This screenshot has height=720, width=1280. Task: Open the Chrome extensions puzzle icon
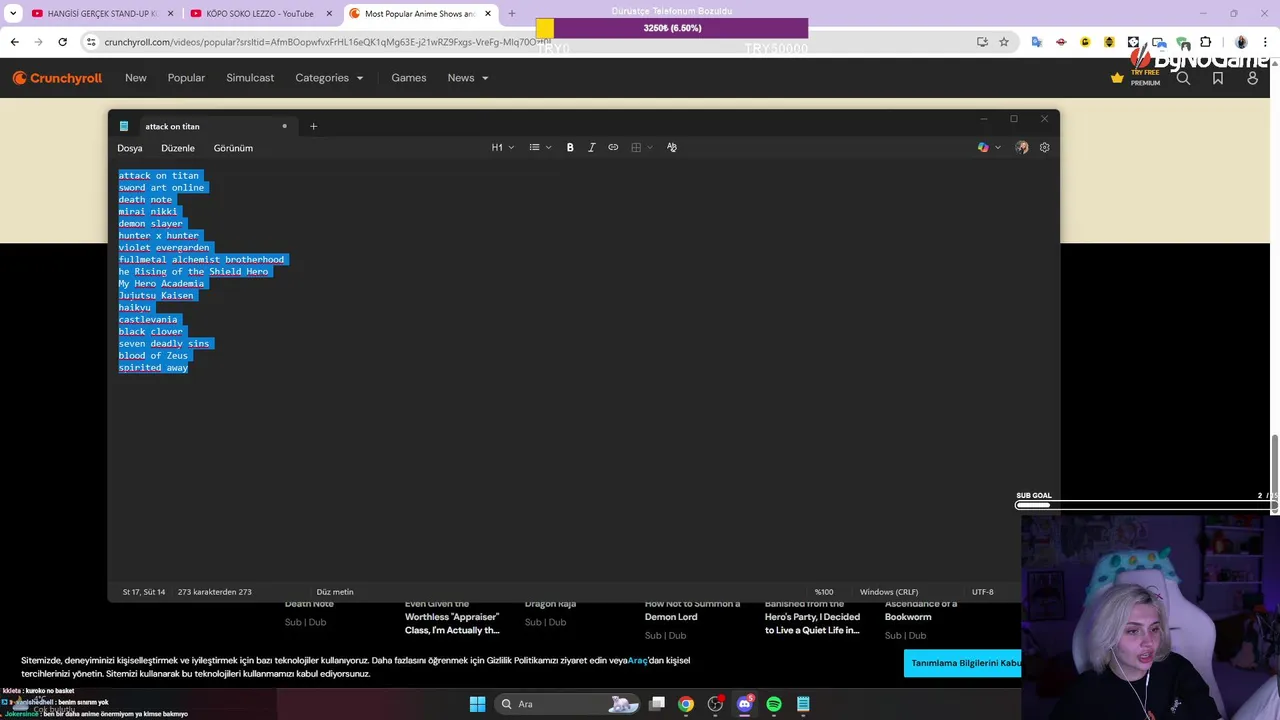pyautogui.click(x=1205, y=42)
